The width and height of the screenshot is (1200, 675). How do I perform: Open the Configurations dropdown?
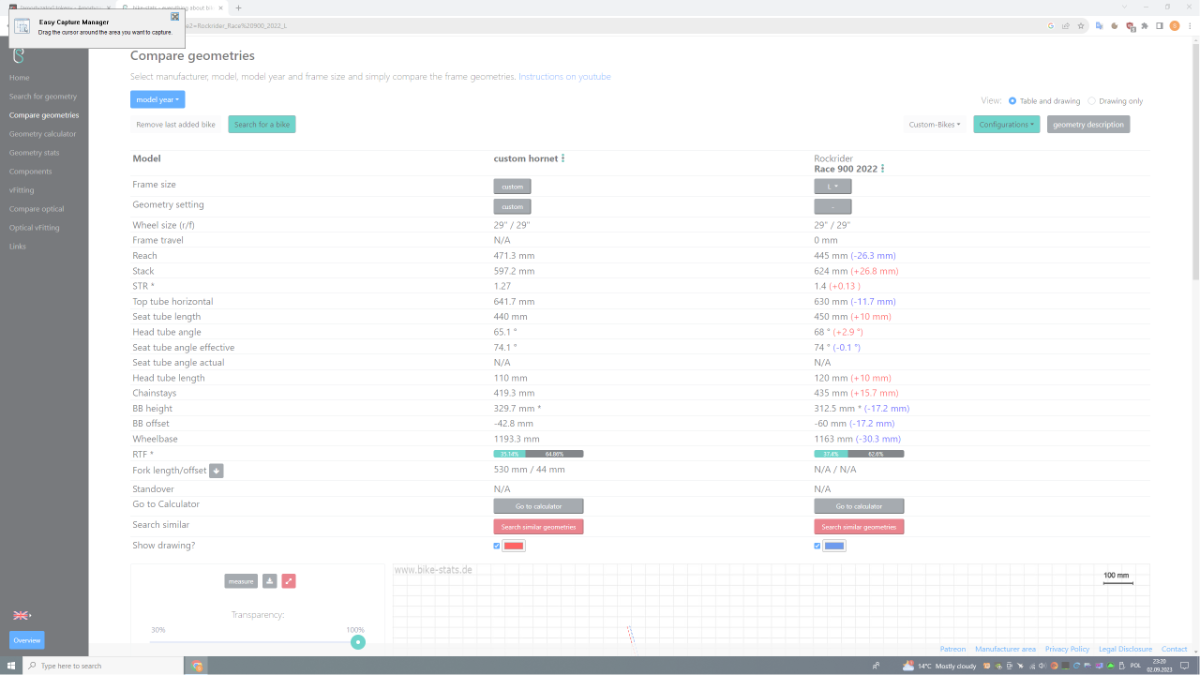1006,125
